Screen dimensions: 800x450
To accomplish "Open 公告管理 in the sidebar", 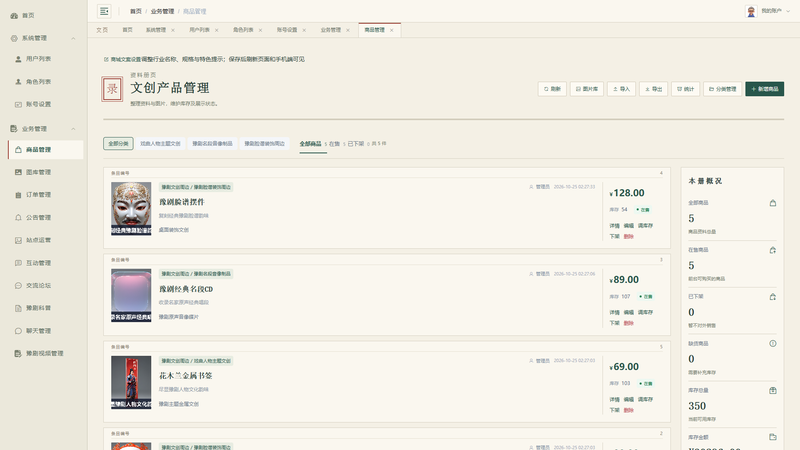I will pyautogui.click(x=38, y=217).
